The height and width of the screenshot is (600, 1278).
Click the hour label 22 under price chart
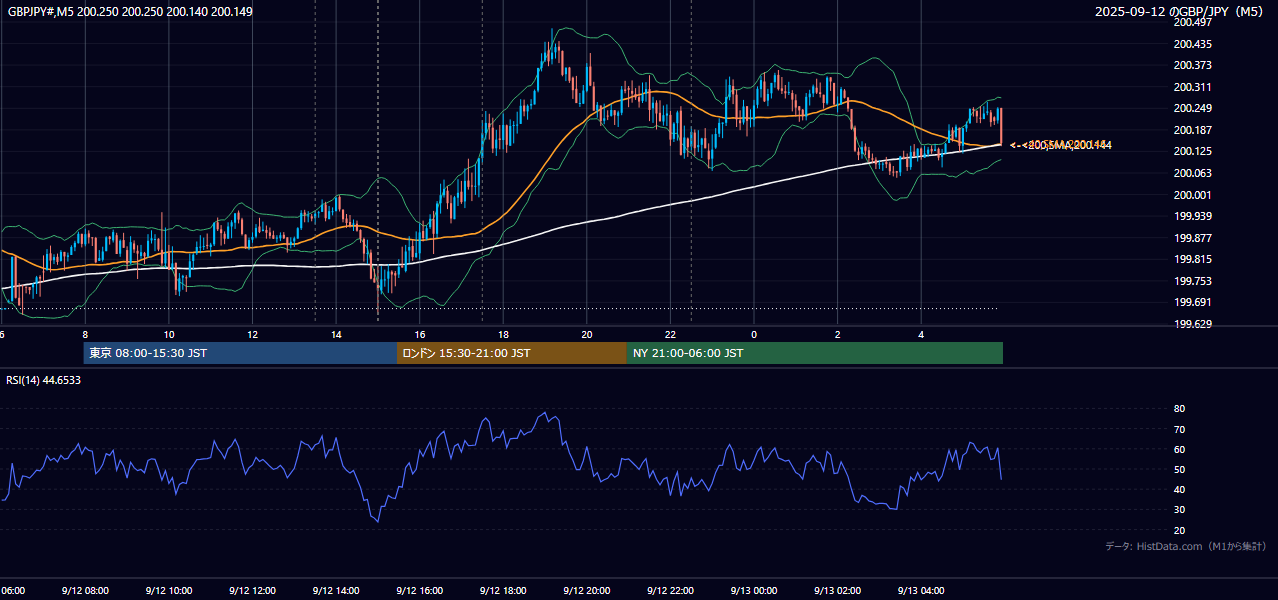click(670, 334)
